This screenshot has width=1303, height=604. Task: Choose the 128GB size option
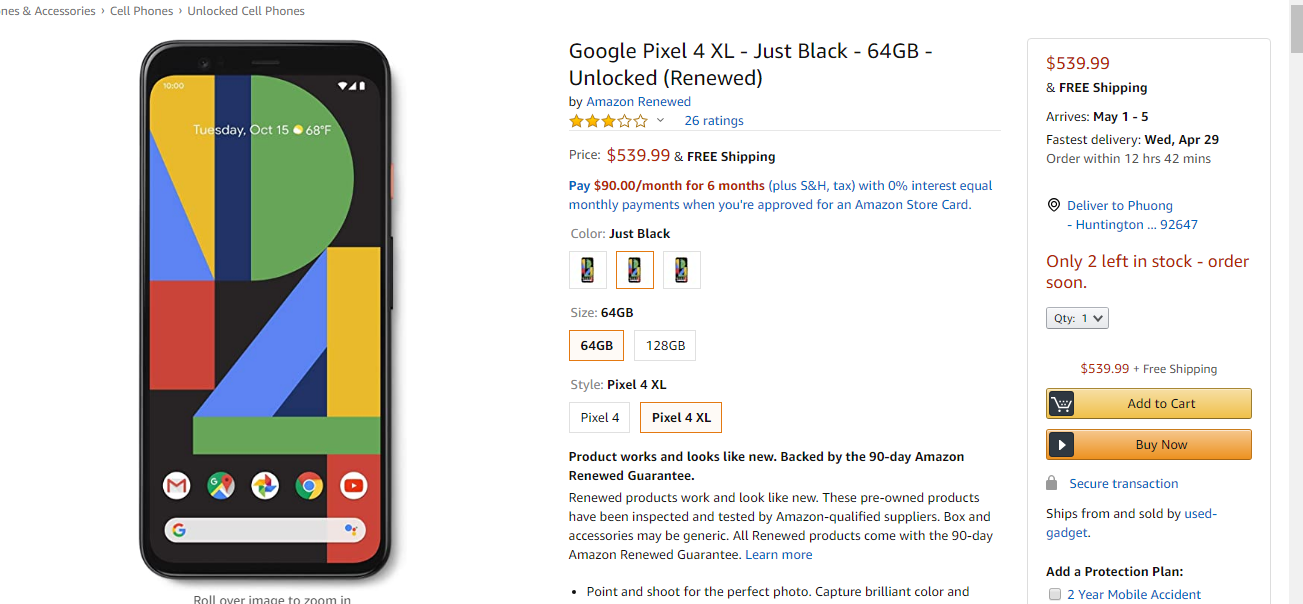pos(665,346)
